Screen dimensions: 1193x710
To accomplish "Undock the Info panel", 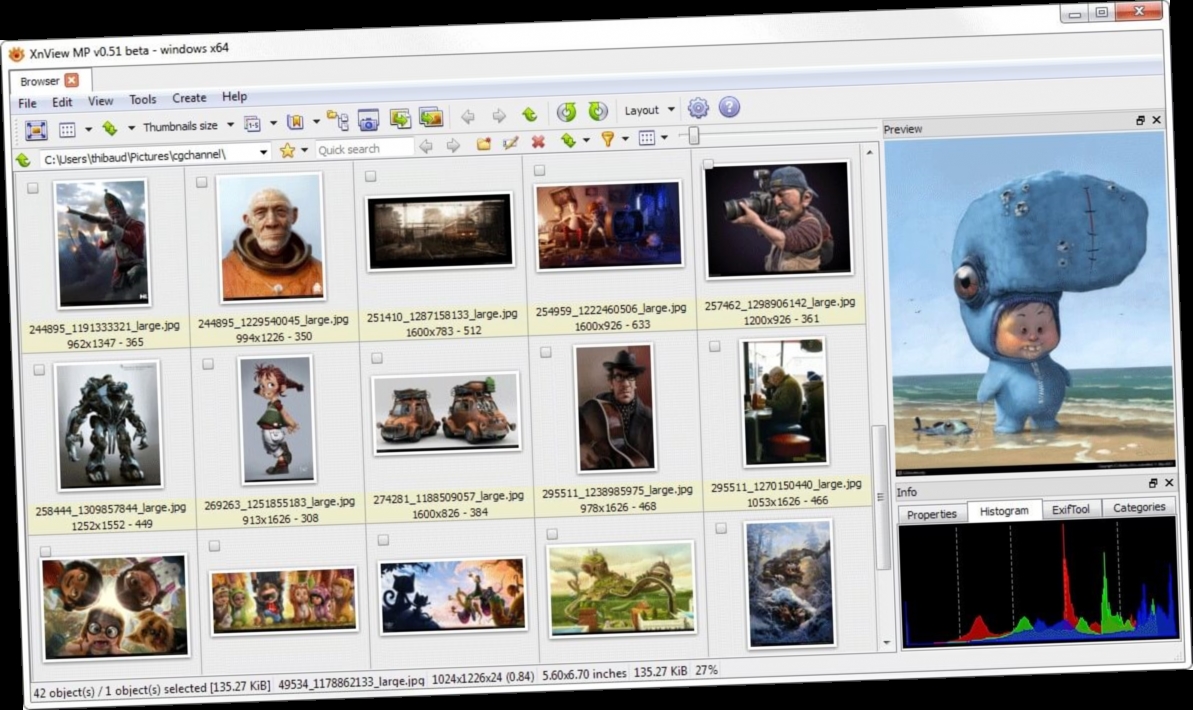I will [1153, 483].
